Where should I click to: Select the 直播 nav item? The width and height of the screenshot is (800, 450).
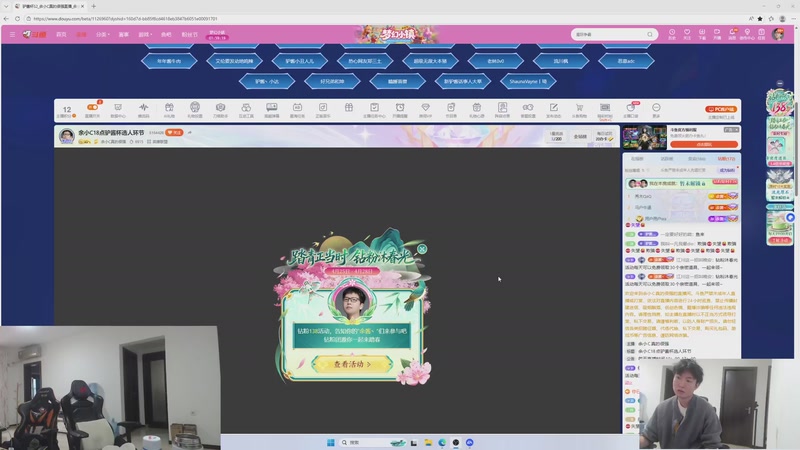click(81, 35)
